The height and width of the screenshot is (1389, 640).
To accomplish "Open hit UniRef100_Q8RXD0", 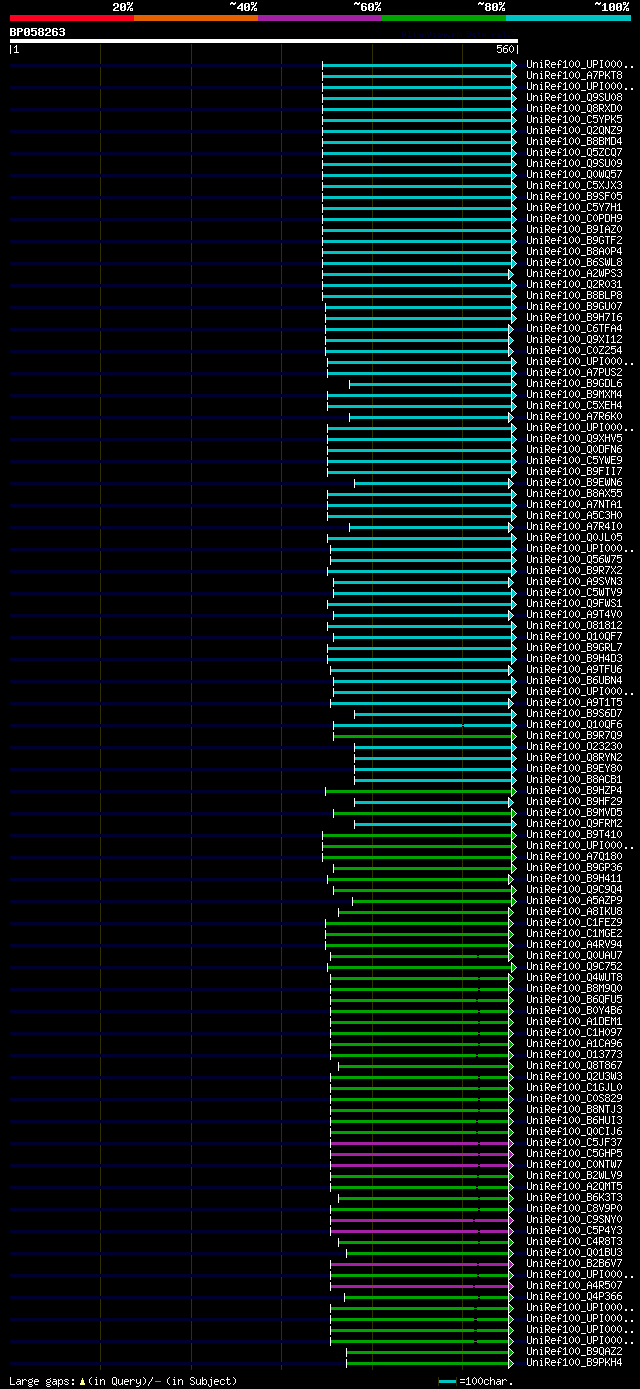I will [x=574, y=108].
